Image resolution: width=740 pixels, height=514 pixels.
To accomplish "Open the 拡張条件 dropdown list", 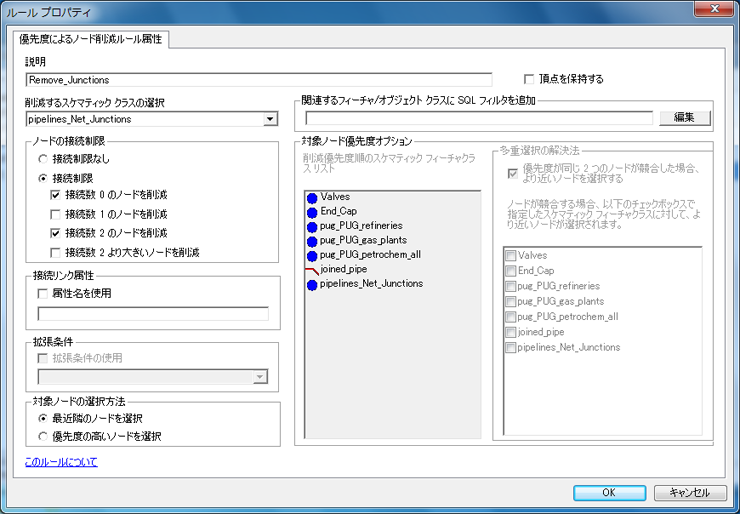I will coord(260,377).
